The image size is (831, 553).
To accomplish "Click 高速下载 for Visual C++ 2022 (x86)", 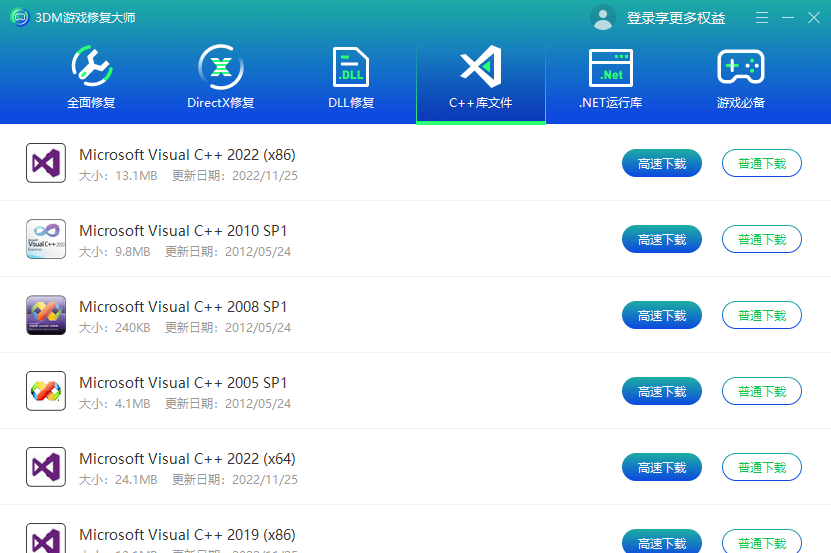I will point(661,163).
